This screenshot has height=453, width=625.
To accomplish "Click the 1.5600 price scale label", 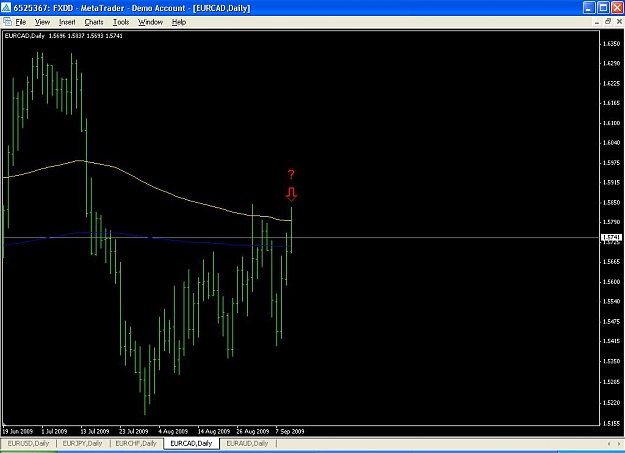I will coord(612,282).
